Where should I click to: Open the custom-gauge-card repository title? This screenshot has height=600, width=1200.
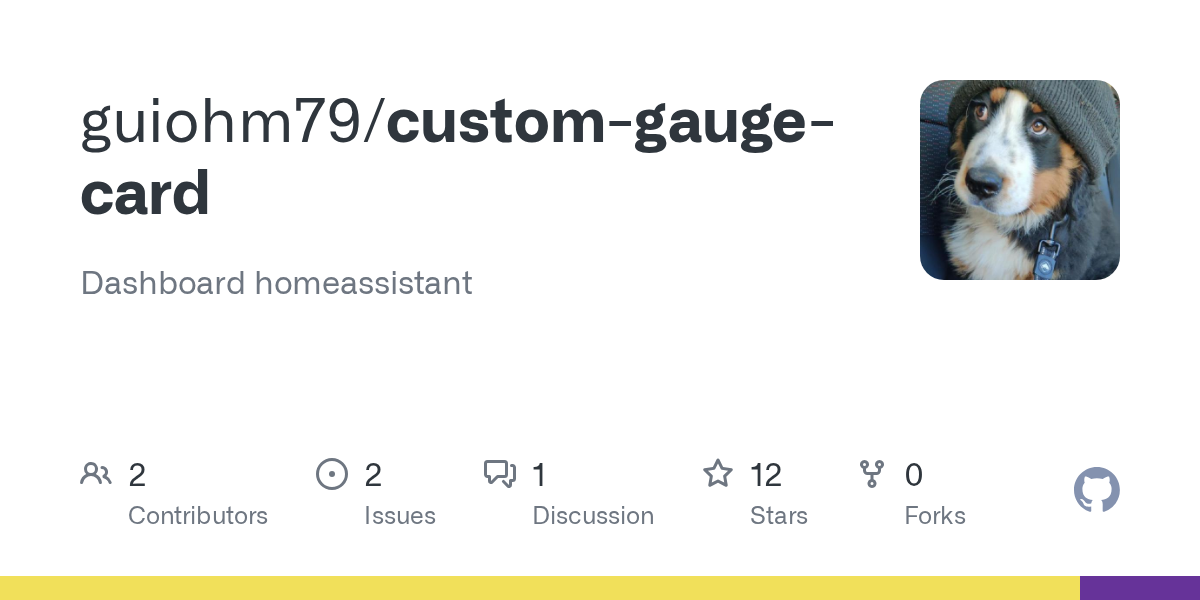tap(610, 121)
